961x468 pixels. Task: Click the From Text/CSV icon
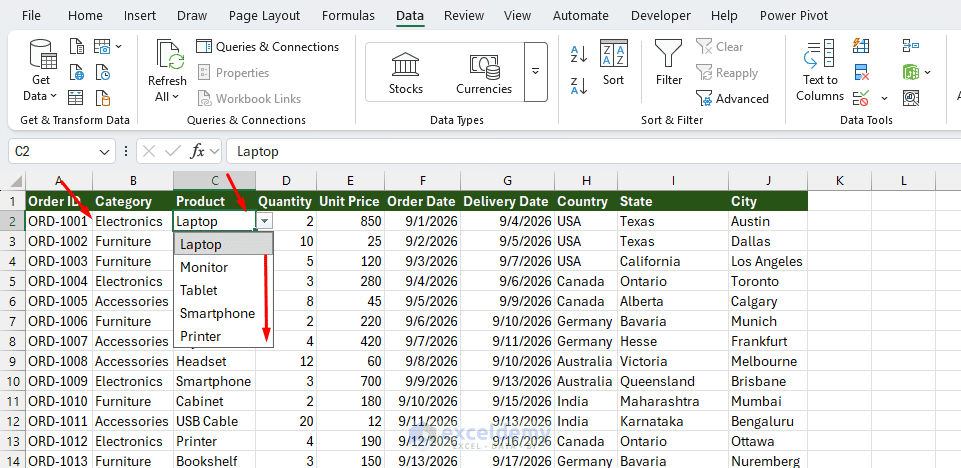77,47
